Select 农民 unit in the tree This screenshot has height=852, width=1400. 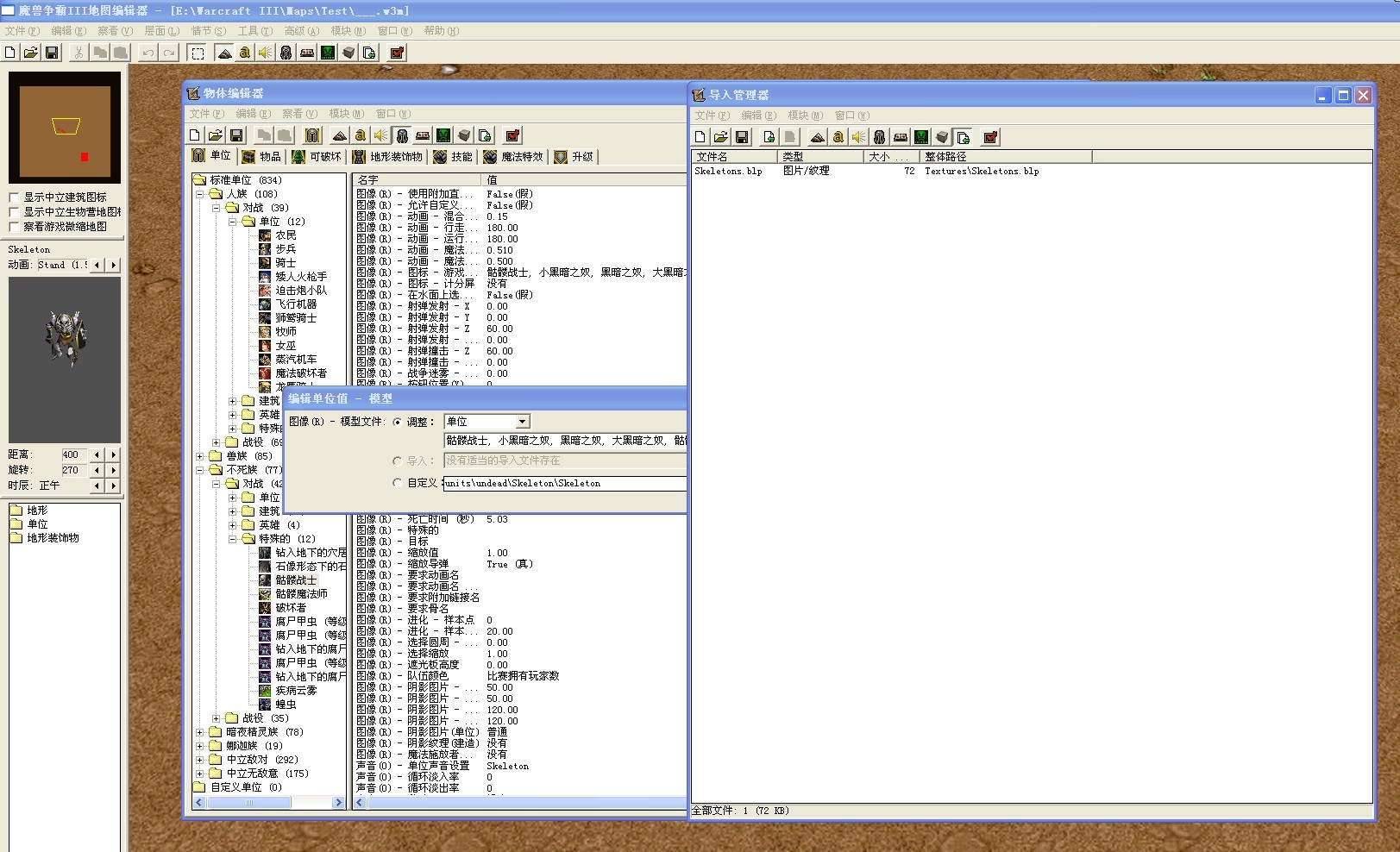coord(286,235)
